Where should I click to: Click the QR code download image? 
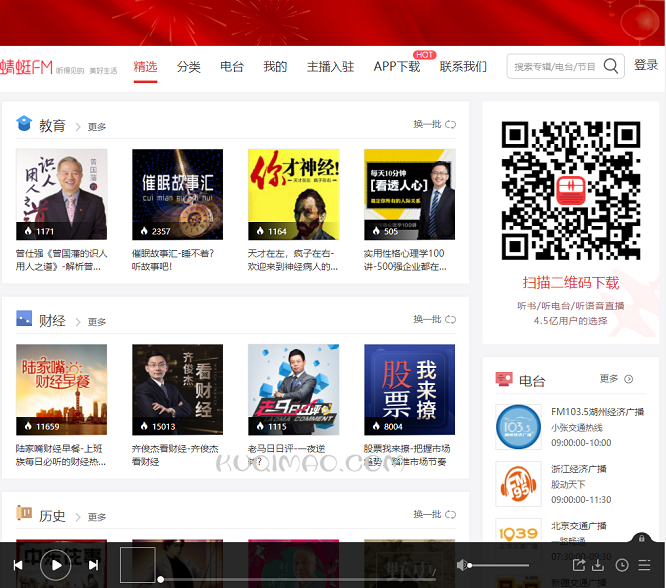point(571,190)
